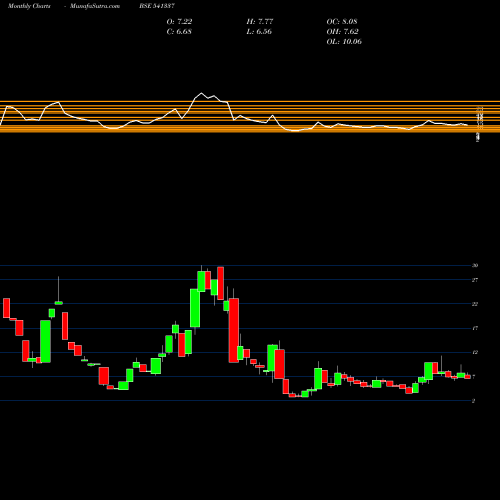Click the 'Monthly Charts' title text
Image resolution: width=500 pixels, height=500 pixels.
coord(29,6)
